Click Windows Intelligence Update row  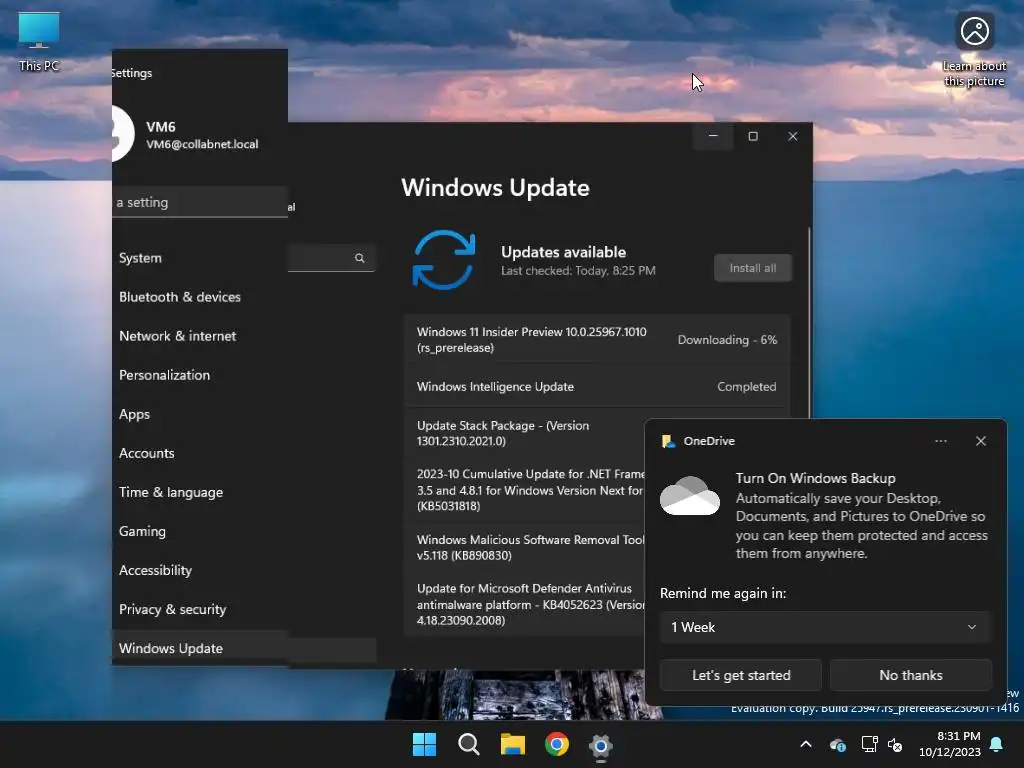pyautogui.click(x=596, y=387)
